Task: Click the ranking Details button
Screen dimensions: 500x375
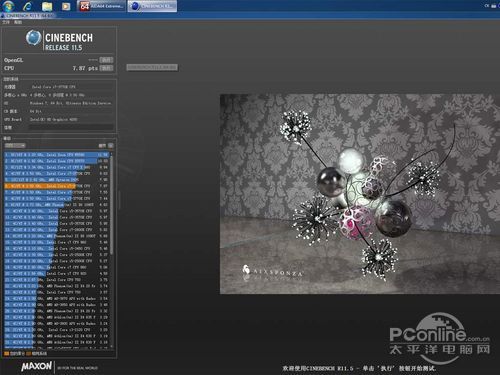Action: [x=102, y=146]
